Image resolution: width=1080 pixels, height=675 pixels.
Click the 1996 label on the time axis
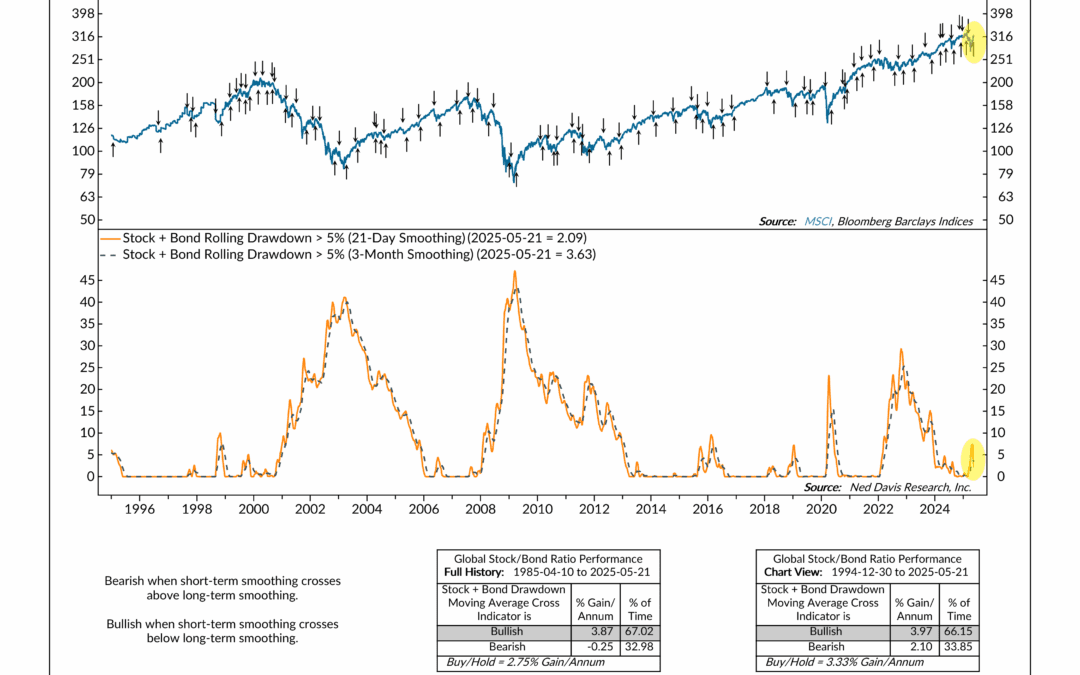pyautogui.click(x=139, y=509)
